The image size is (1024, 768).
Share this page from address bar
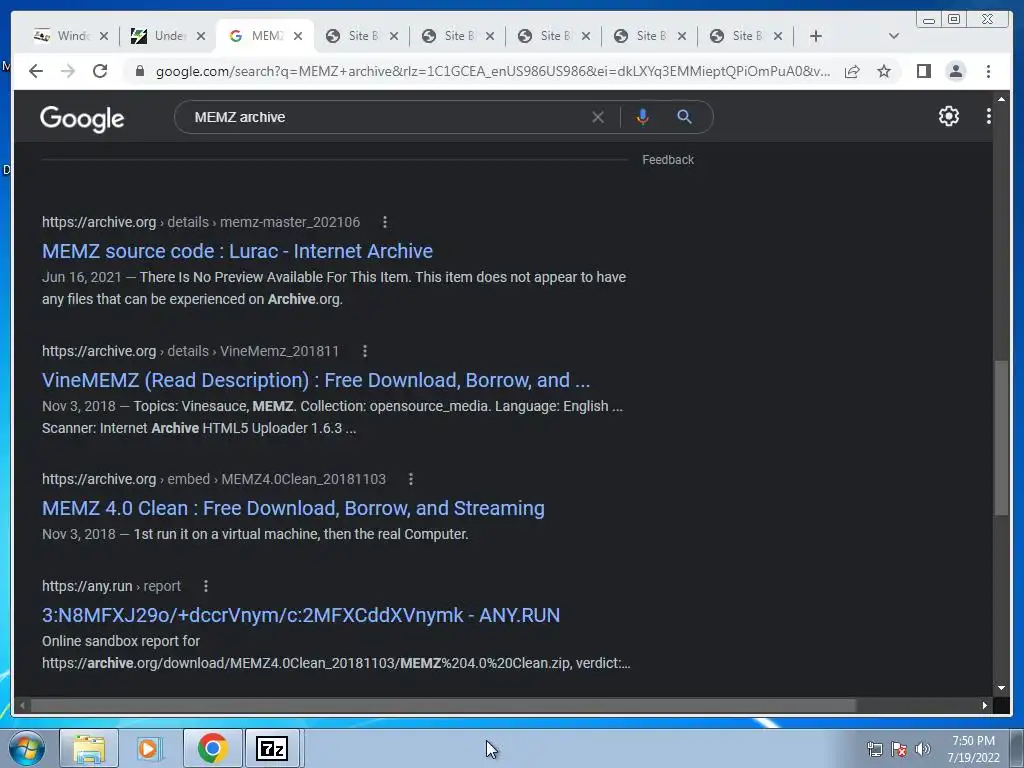(x=852, y=71)
